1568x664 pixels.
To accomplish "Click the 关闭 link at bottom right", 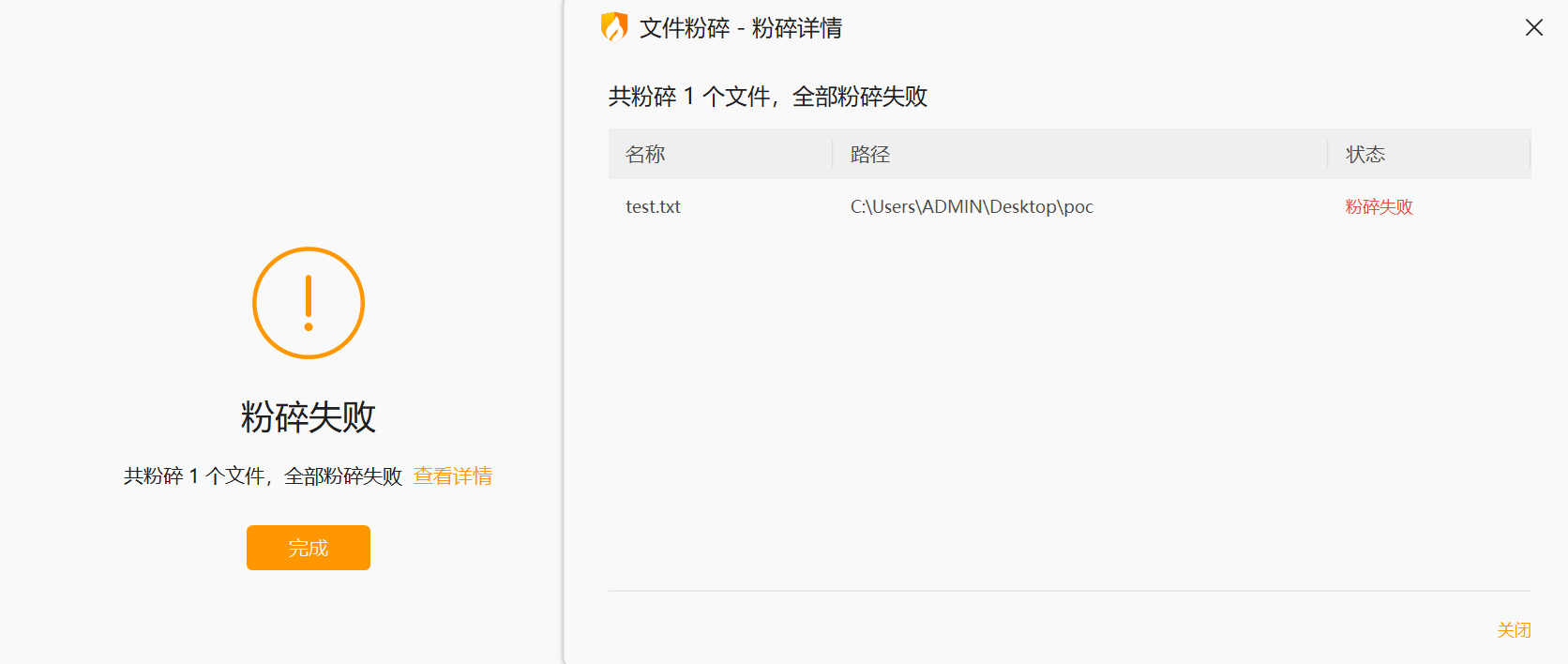I will tap(1514, 630).
